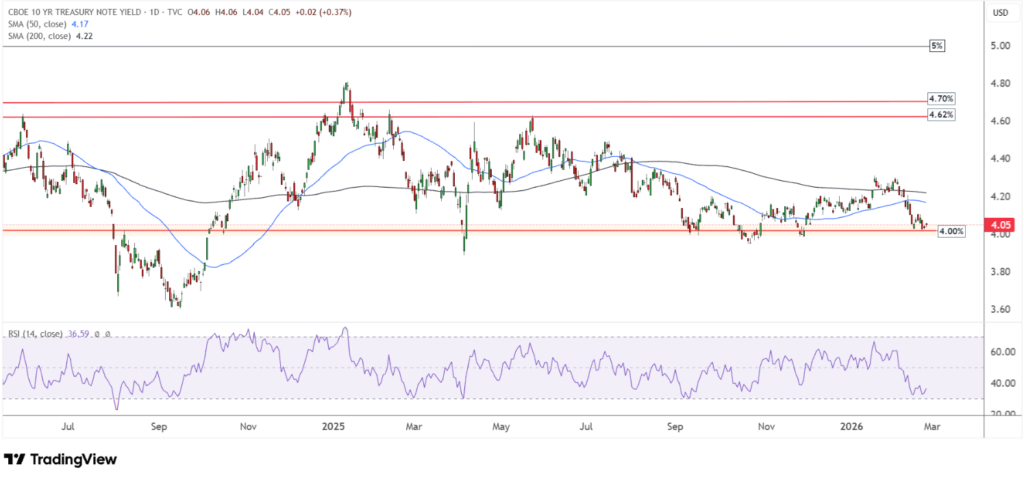1024x480 pixels.
Task: Click the 4.00% support label
Action: [951, 231]
